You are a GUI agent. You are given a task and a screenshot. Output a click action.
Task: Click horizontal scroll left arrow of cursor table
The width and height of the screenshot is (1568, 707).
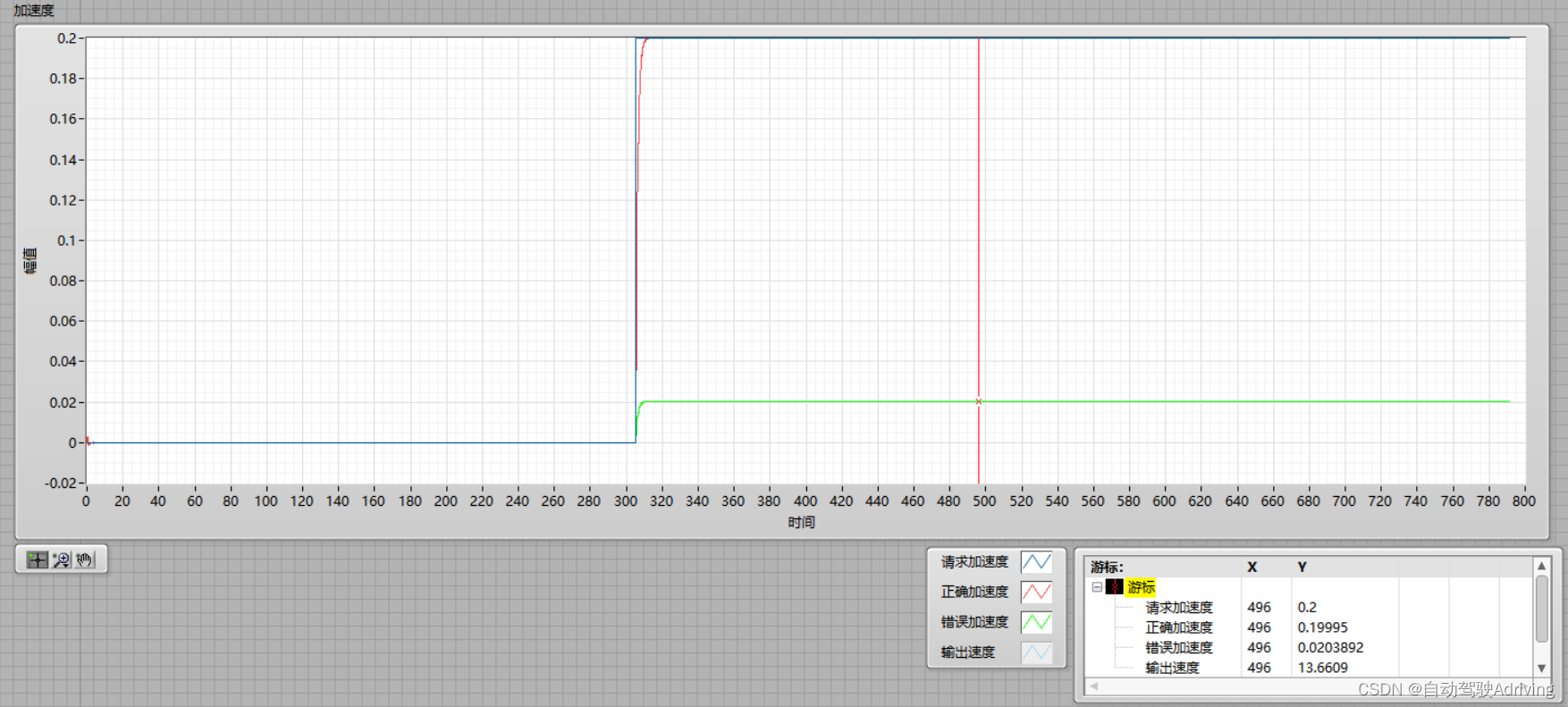[1093, 686]
